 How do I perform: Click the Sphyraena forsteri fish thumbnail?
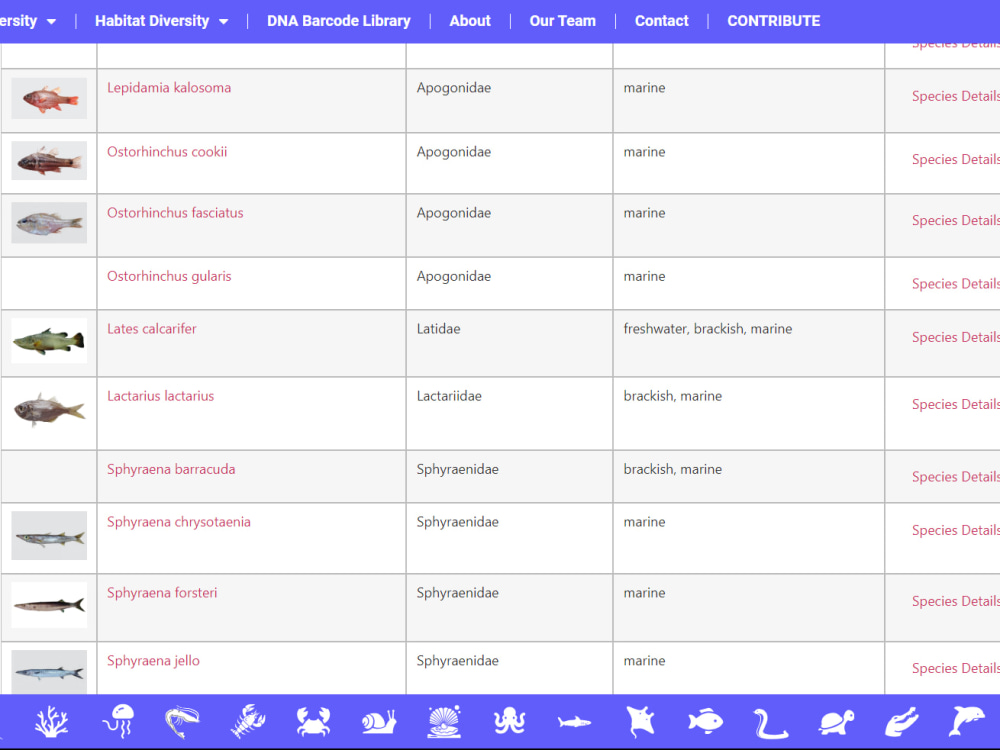pos(49,605)
